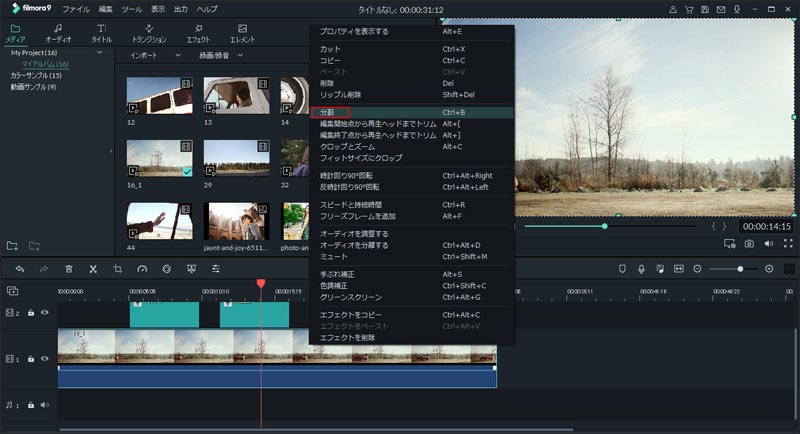This screenshot has width=800, height=434.
Task: Choose グリーンスクリーン in the context menu
Action: point(412,297)
